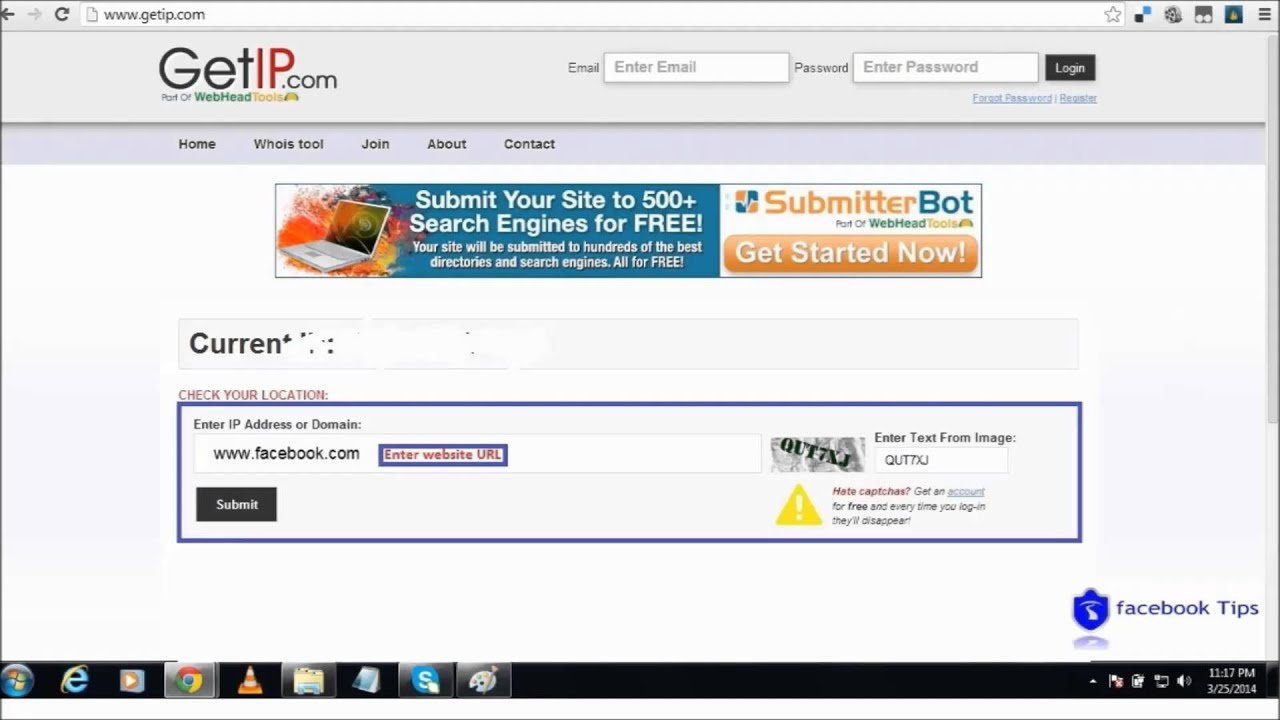Focus the Enter Password field

[945, 67]
